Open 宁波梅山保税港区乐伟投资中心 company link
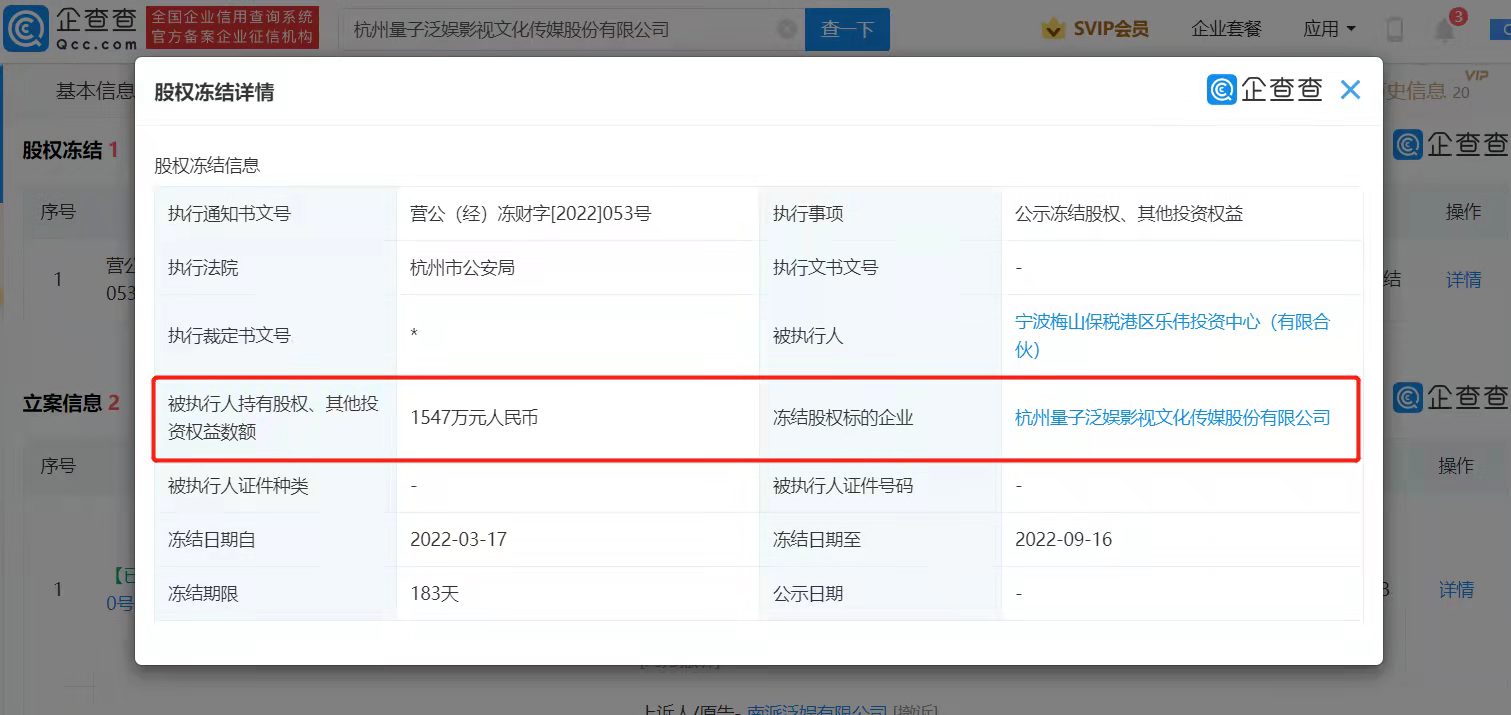 pos(1172,336)
